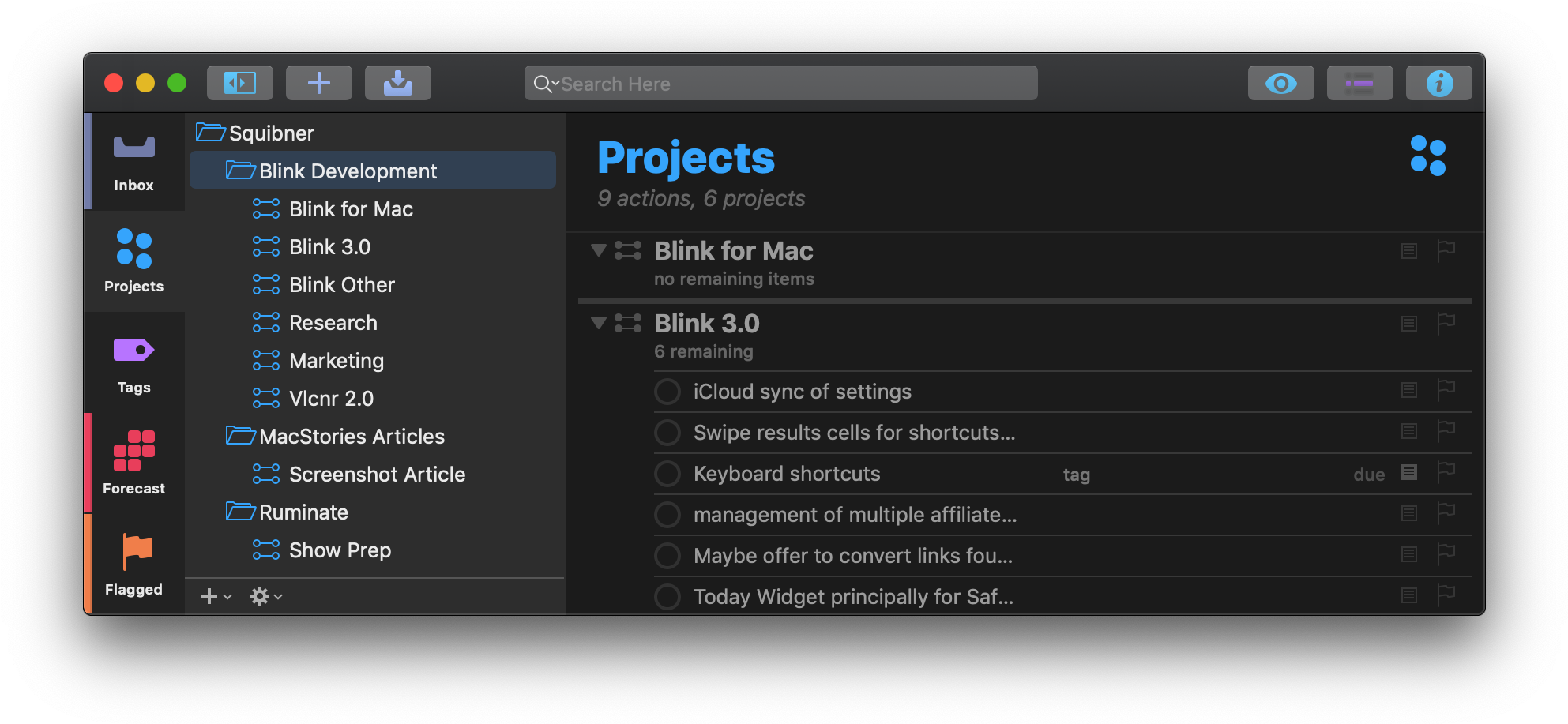The width and height of the screenshot is (1568, 724).
Task: Click the Blink for Mac outline heading
Action: (x=734, y=250)
